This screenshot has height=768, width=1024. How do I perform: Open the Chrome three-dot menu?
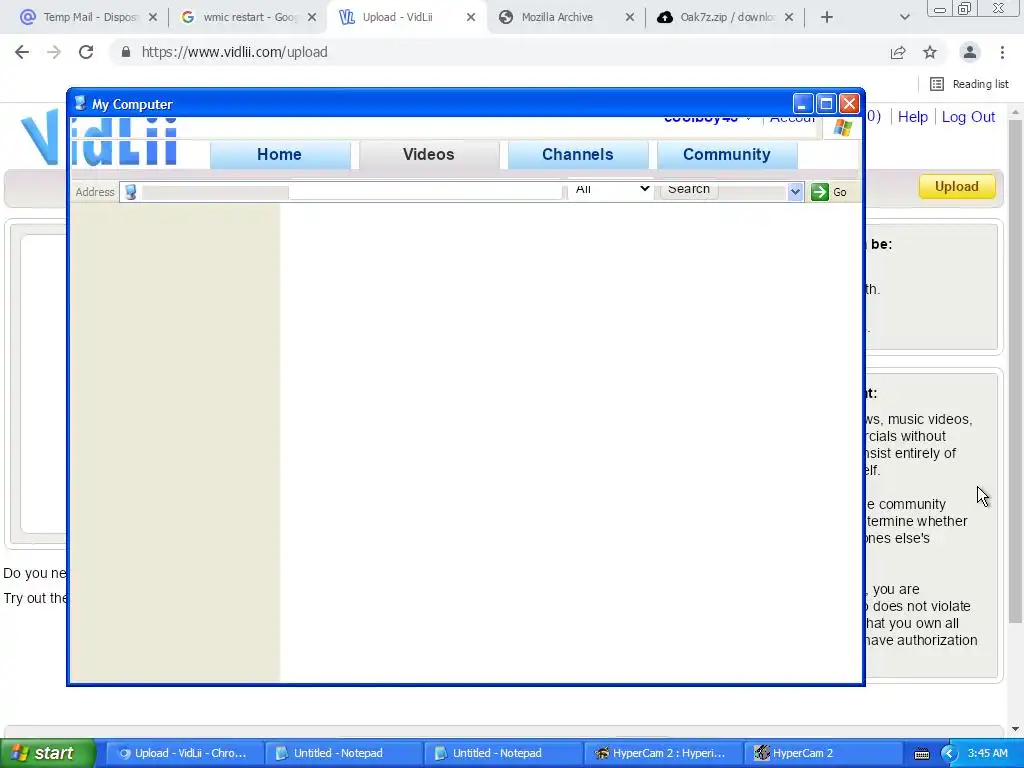pos(1002,52)
